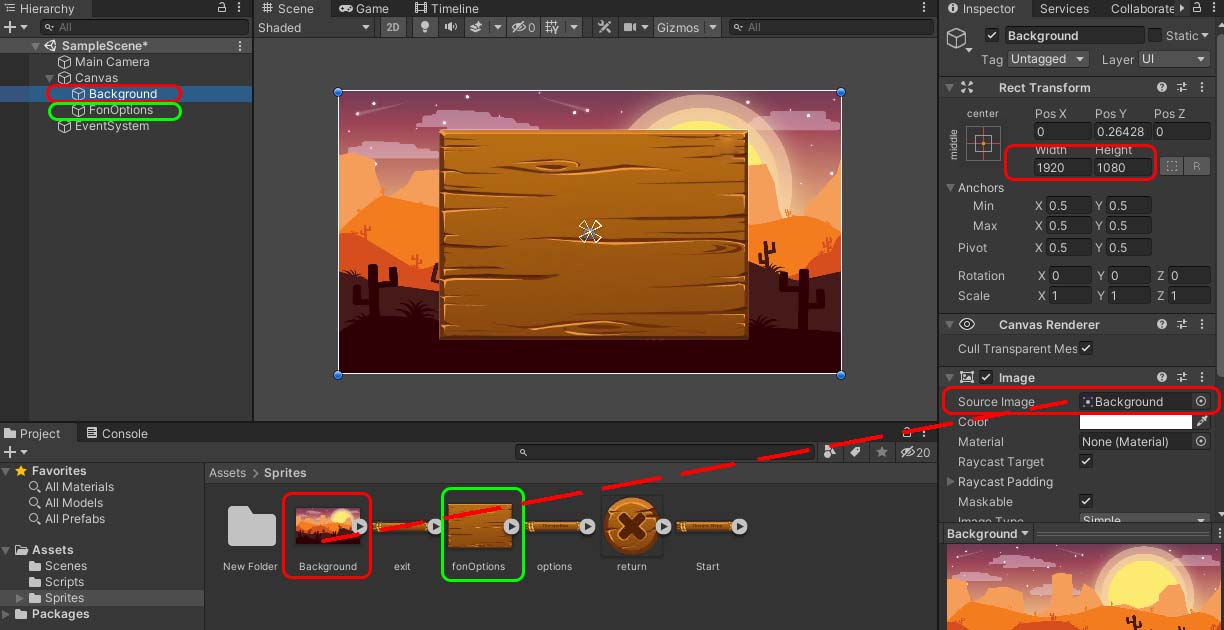This screenshot has width=1224, height=630.
Task: Toggle the Raycast Target checkbox
Action: [x=1086, y=462]
